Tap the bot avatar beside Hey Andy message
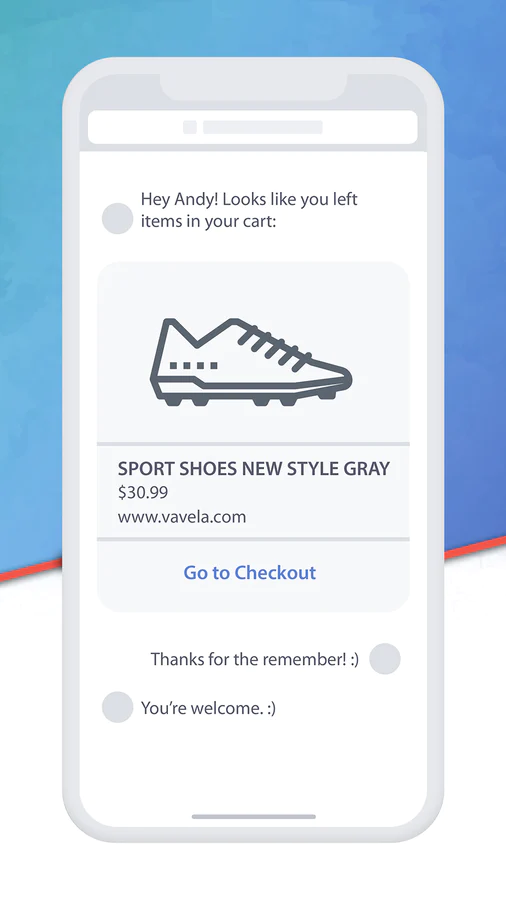506x900 pixels. [118, 219]
